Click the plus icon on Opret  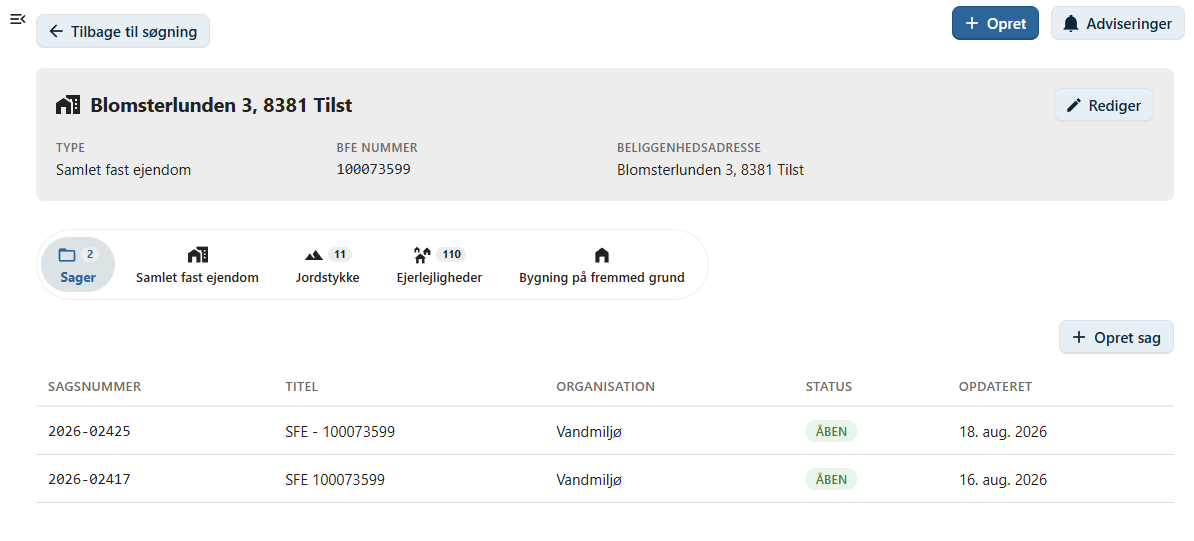971,24
